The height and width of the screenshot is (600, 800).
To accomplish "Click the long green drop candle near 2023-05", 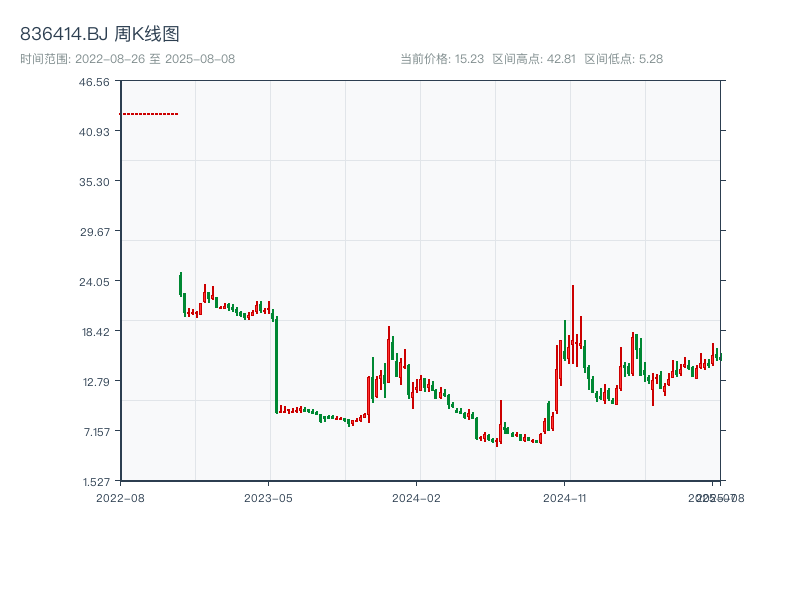I will tap(277, 365).
